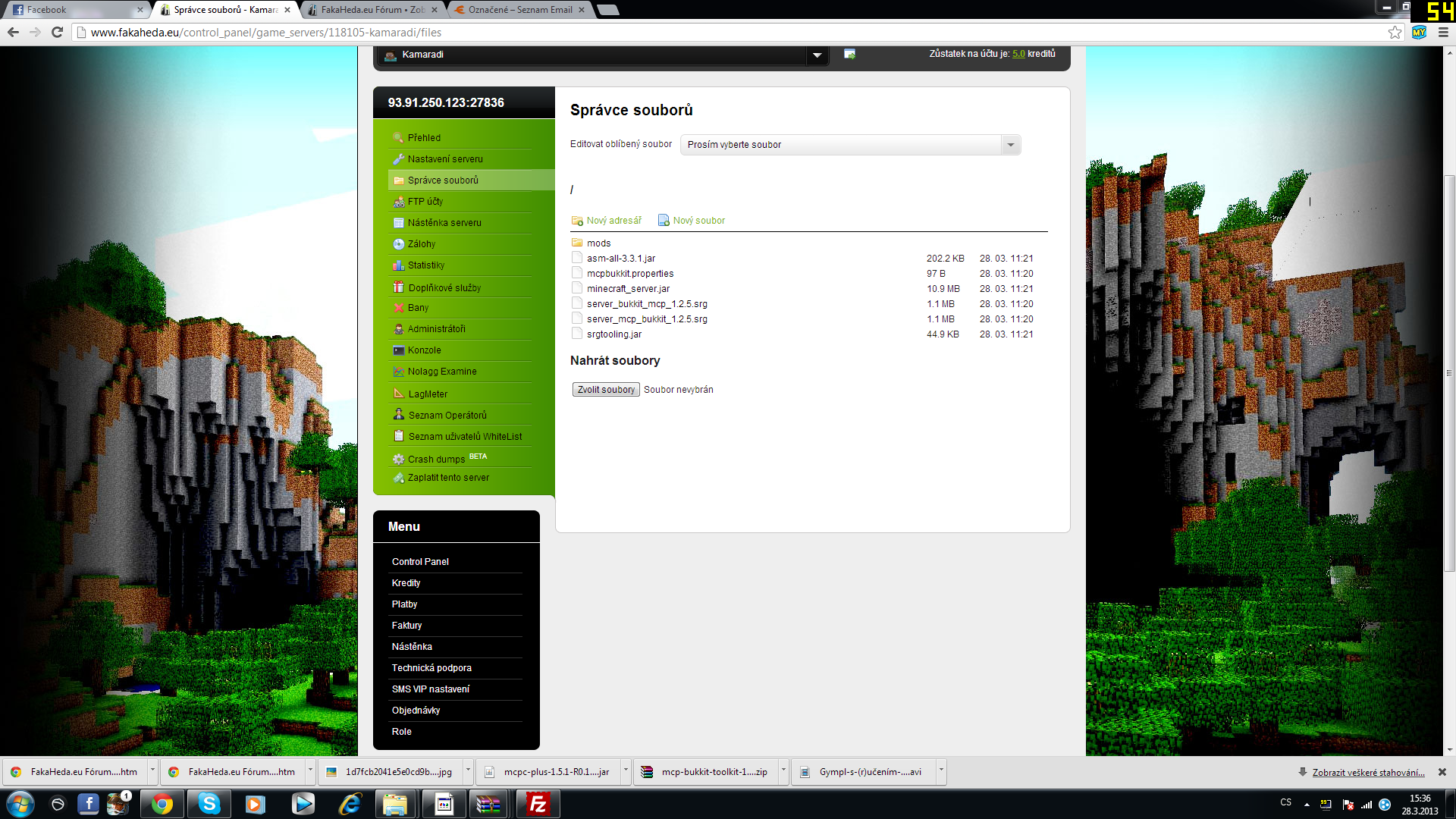
Task: Open Faktury in the Menu
Action: [406, 625]
